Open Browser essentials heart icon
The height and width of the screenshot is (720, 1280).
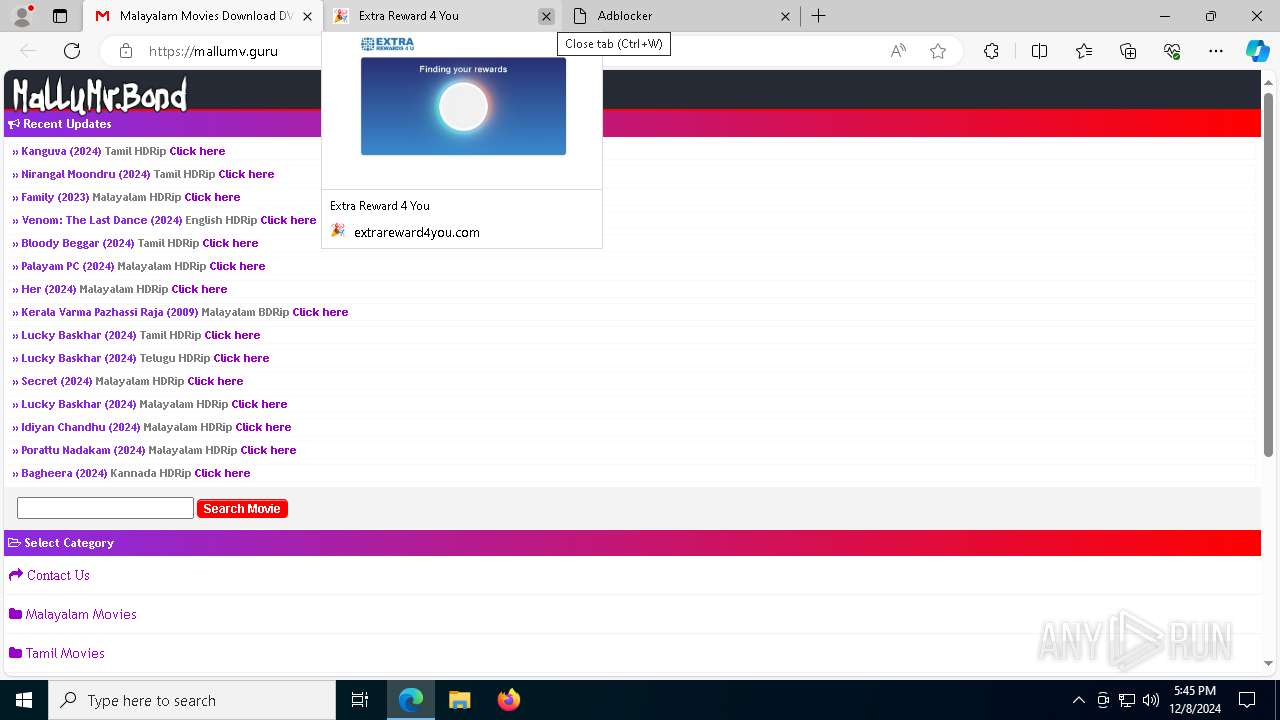1172,51
